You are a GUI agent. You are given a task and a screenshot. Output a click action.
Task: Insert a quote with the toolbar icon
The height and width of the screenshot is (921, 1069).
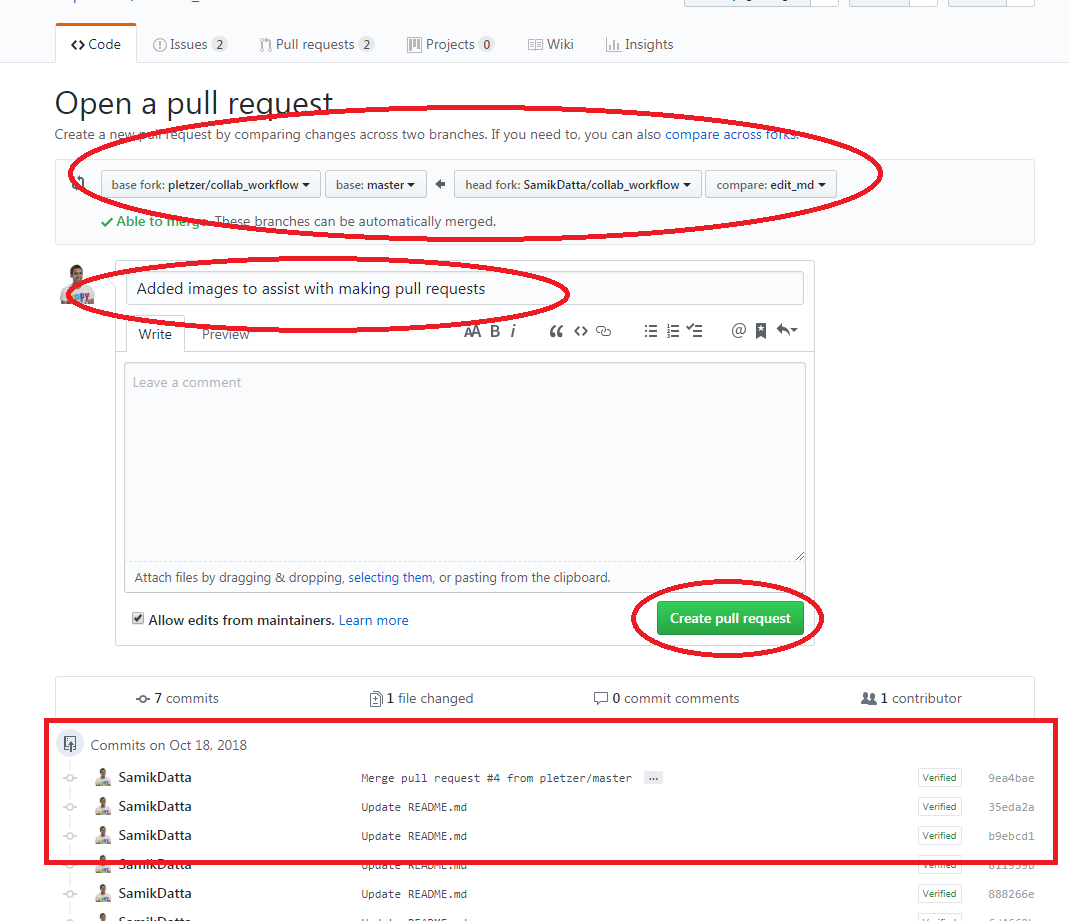[x=556, y=331]
